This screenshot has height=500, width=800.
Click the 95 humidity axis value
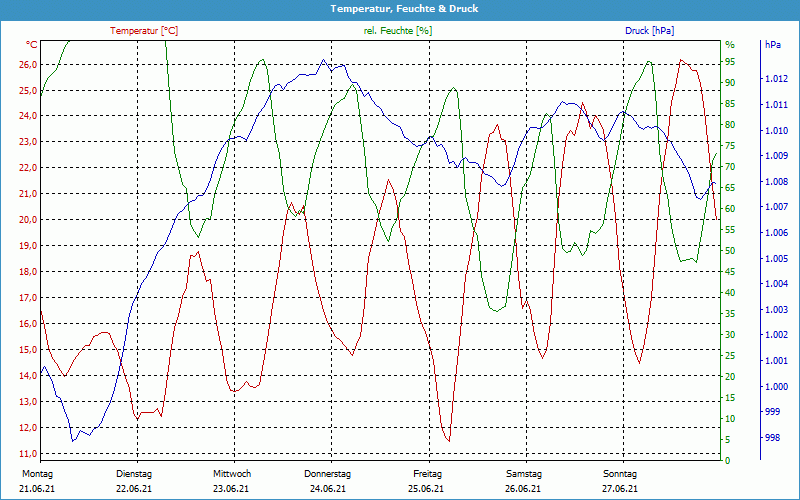tap(730, 62)
